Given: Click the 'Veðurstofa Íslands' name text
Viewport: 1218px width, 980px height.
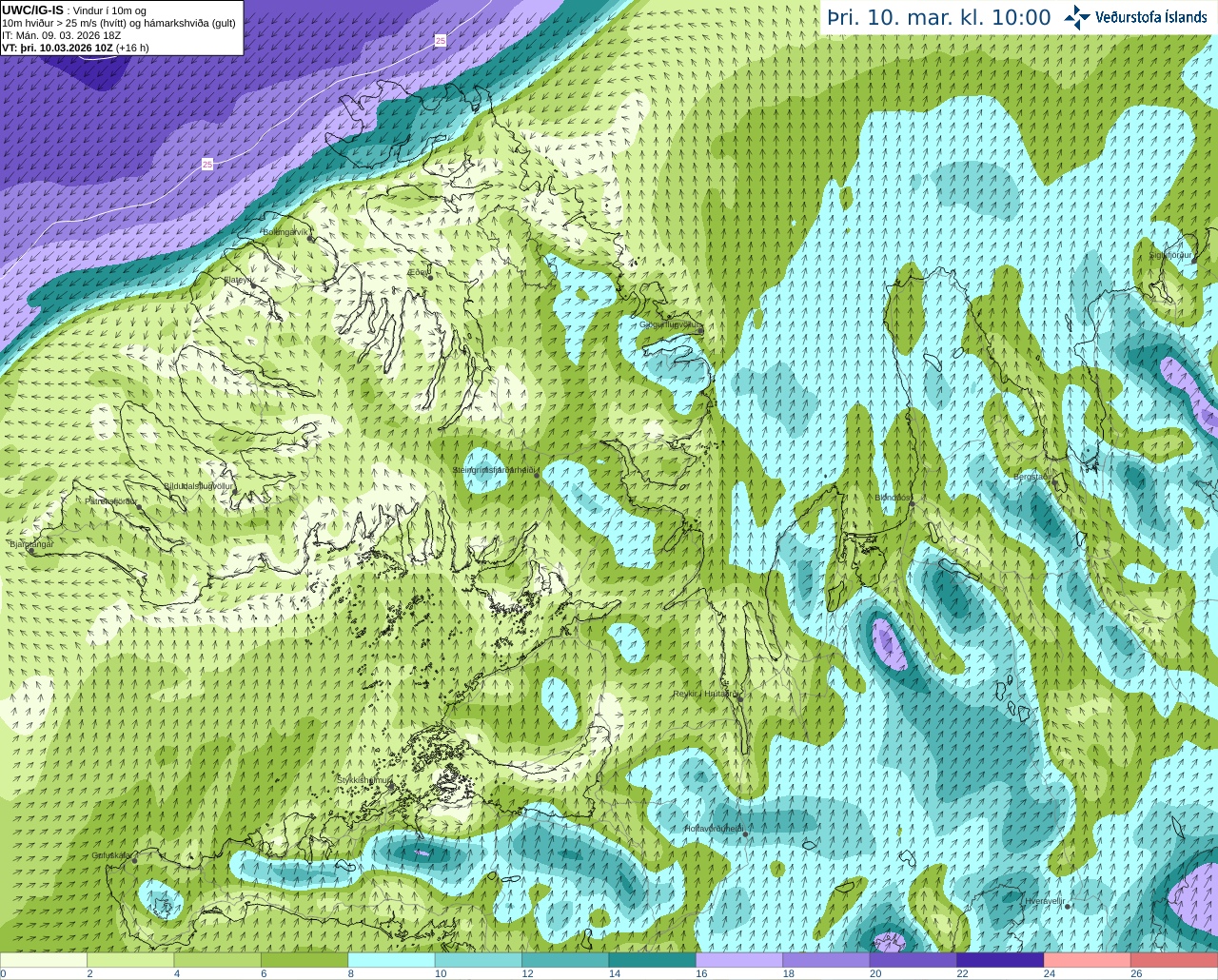Looking at the screenshot, I should click(1150, 17).
